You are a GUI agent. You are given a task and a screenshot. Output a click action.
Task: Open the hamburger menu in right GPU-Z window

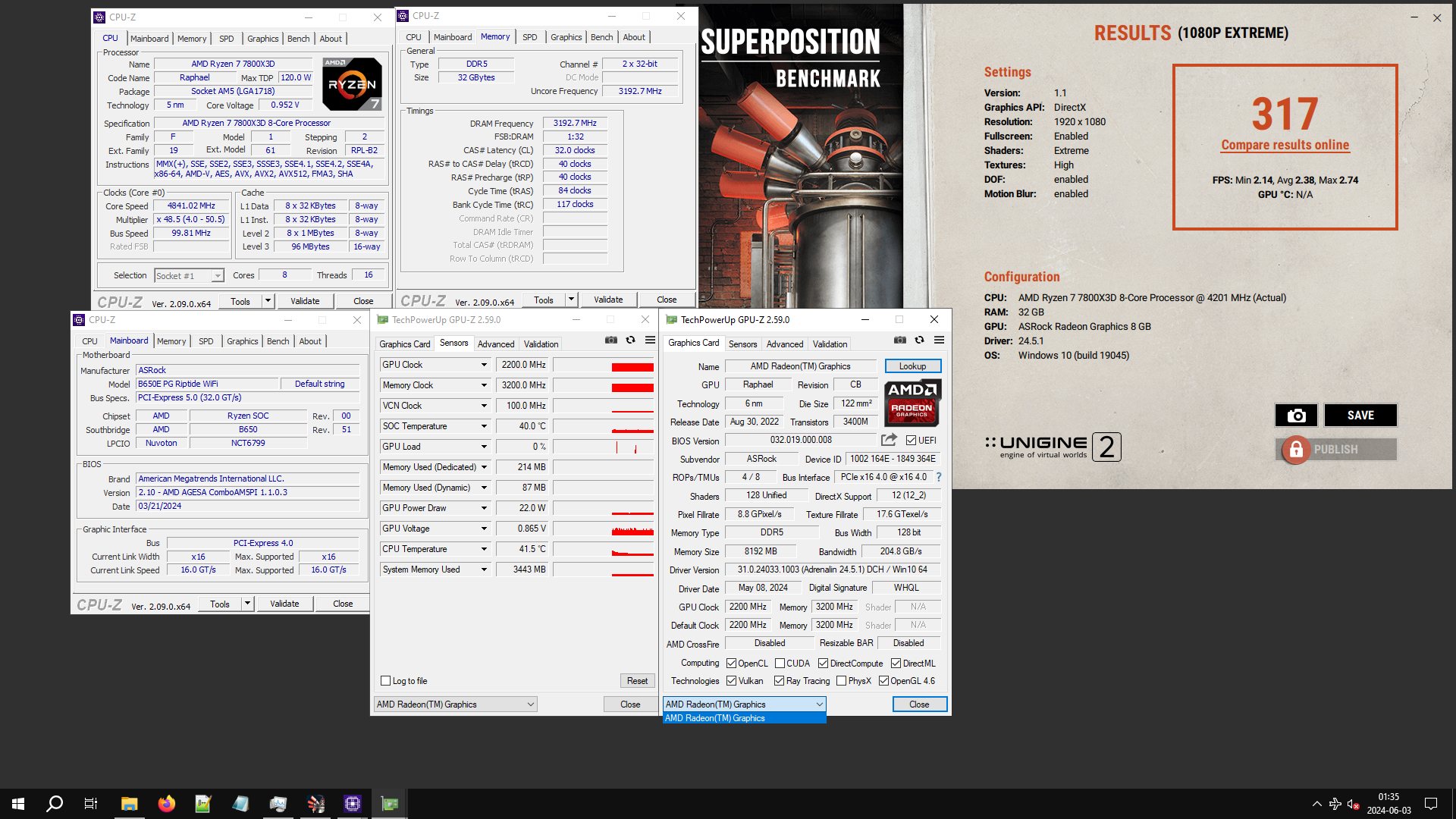[939, 340]
